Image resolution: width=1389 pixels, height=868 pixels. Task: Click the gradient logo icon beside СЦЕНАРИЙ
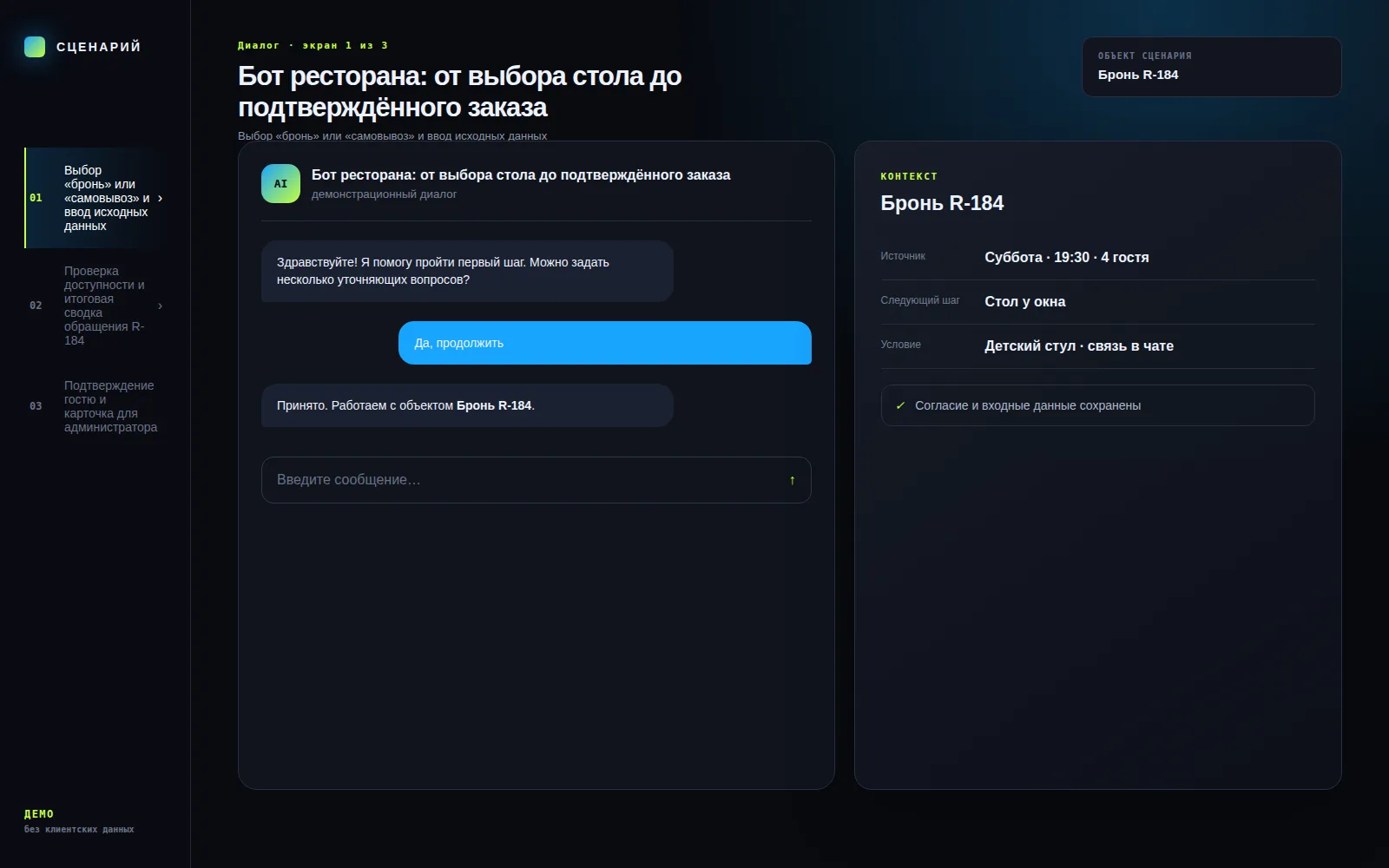(35, 47)
